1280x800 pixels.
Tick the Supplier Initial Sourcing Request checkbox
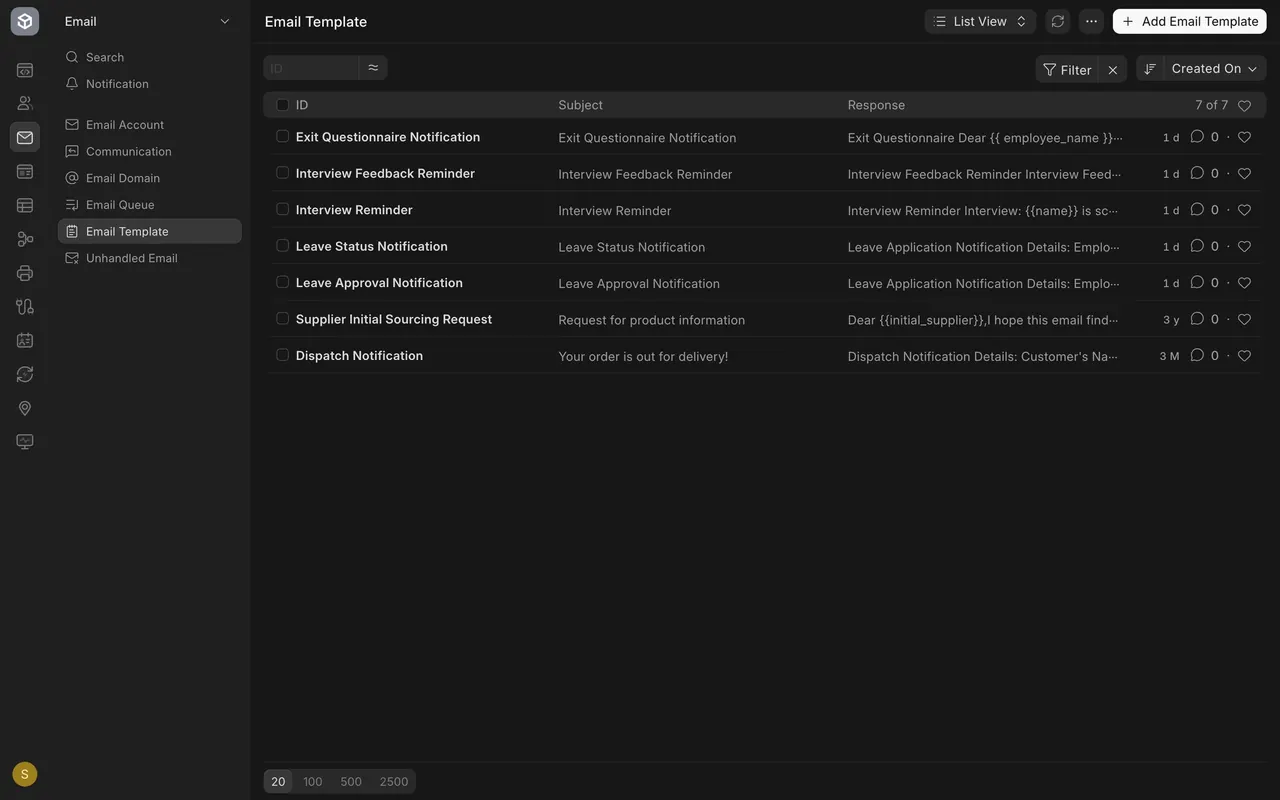coord(282,319)
